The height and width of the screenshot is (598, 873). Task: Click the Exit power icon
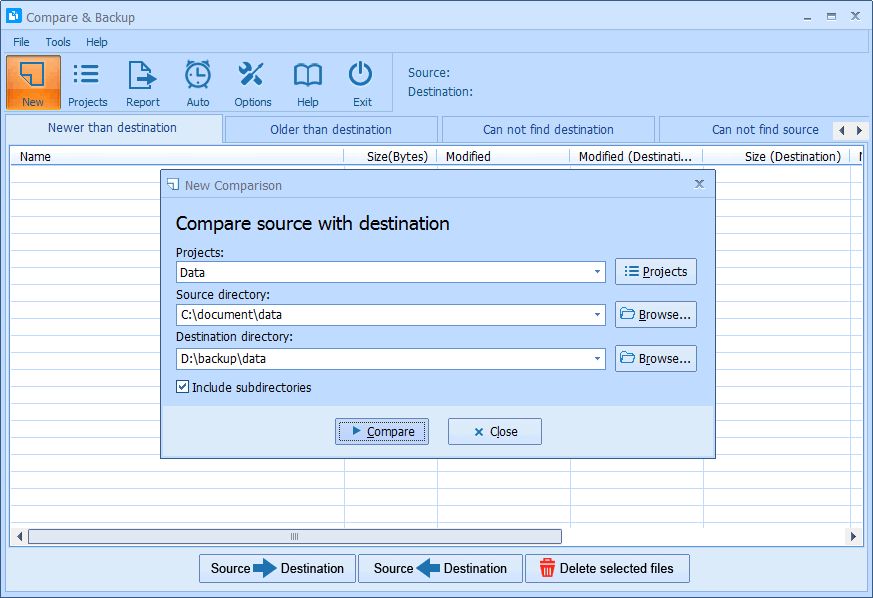click(x=361, y=82)
